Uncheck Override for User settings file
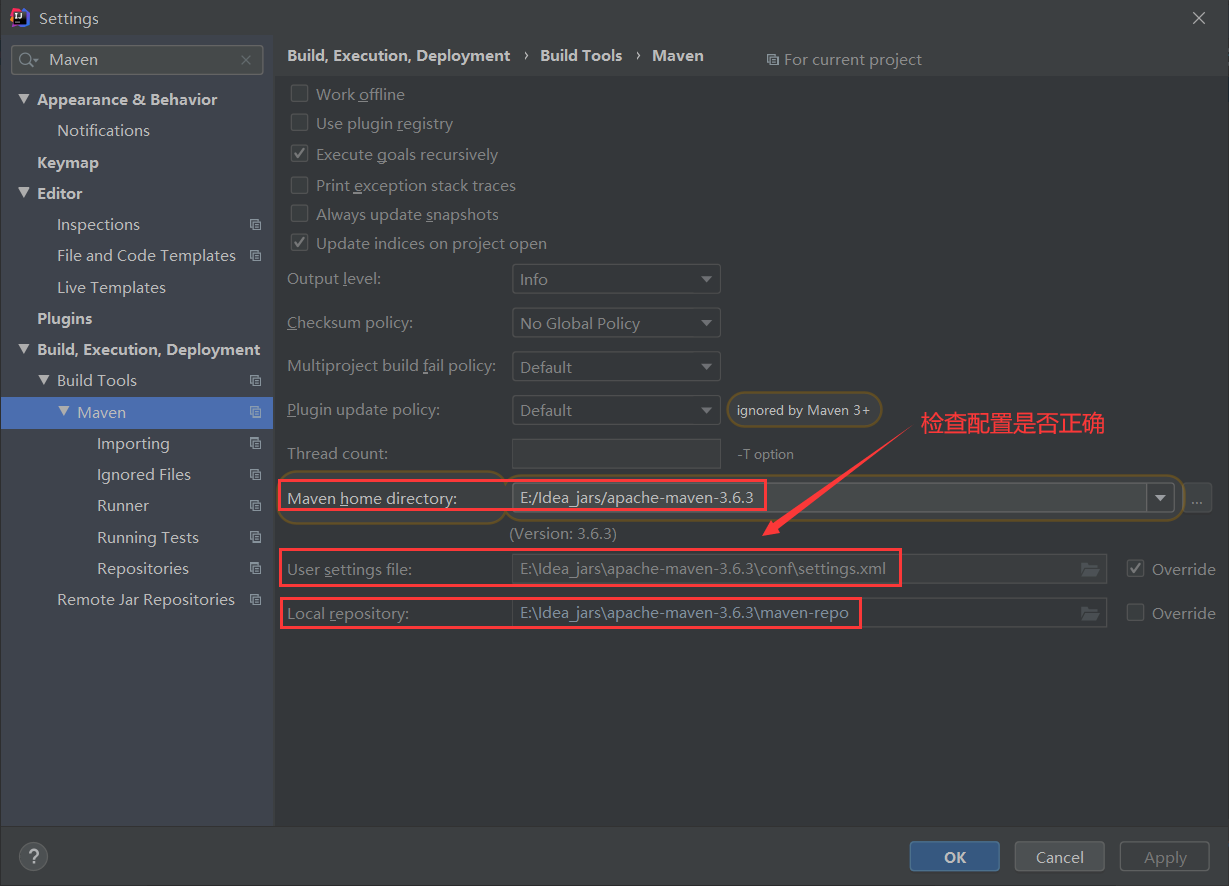This screenshot has height=886, width=1229. pyautogui.click(x=1135, y=569)
